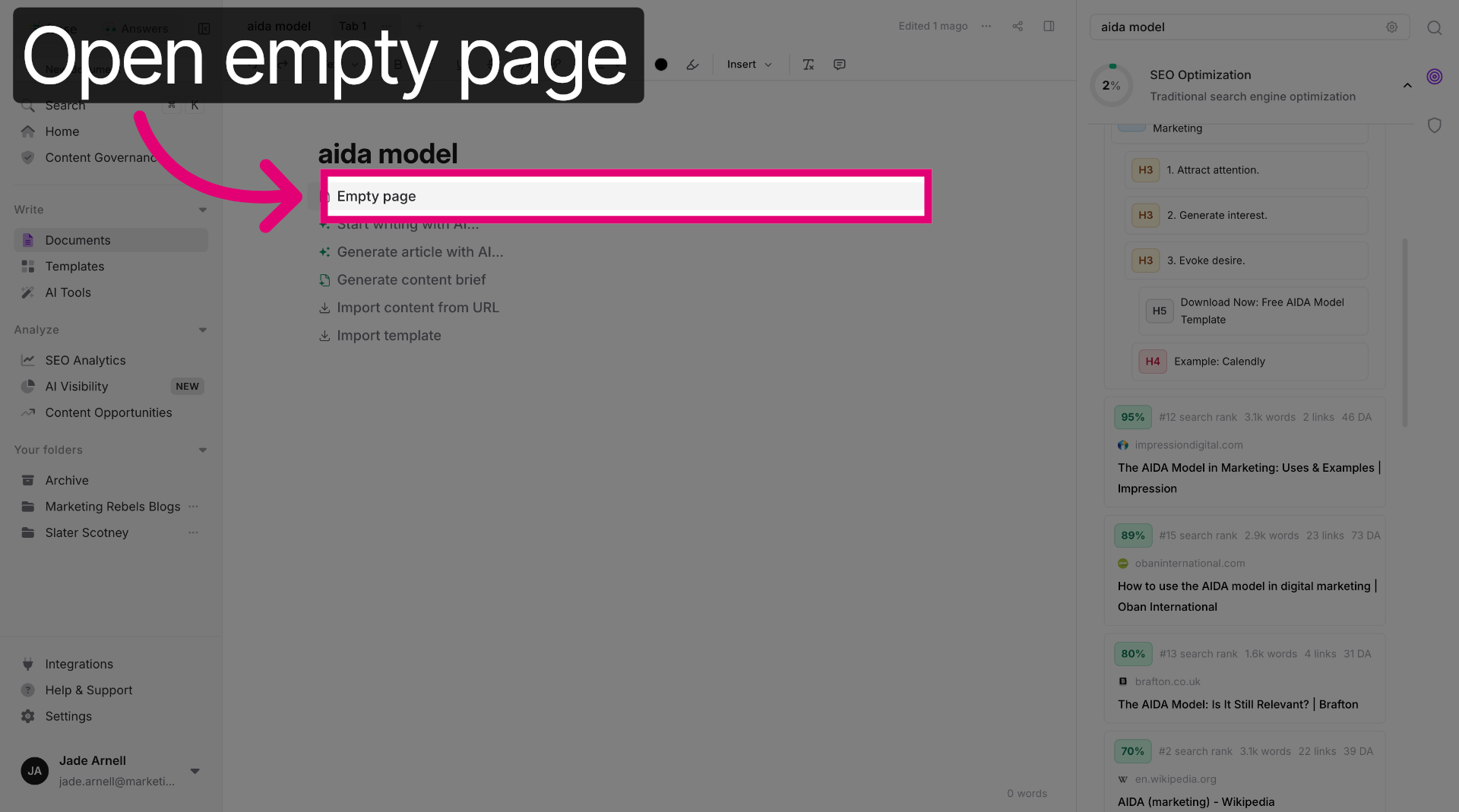1459x812 pixels.
Task: Click the Help & Support question icon
Action: pos(28,690)
